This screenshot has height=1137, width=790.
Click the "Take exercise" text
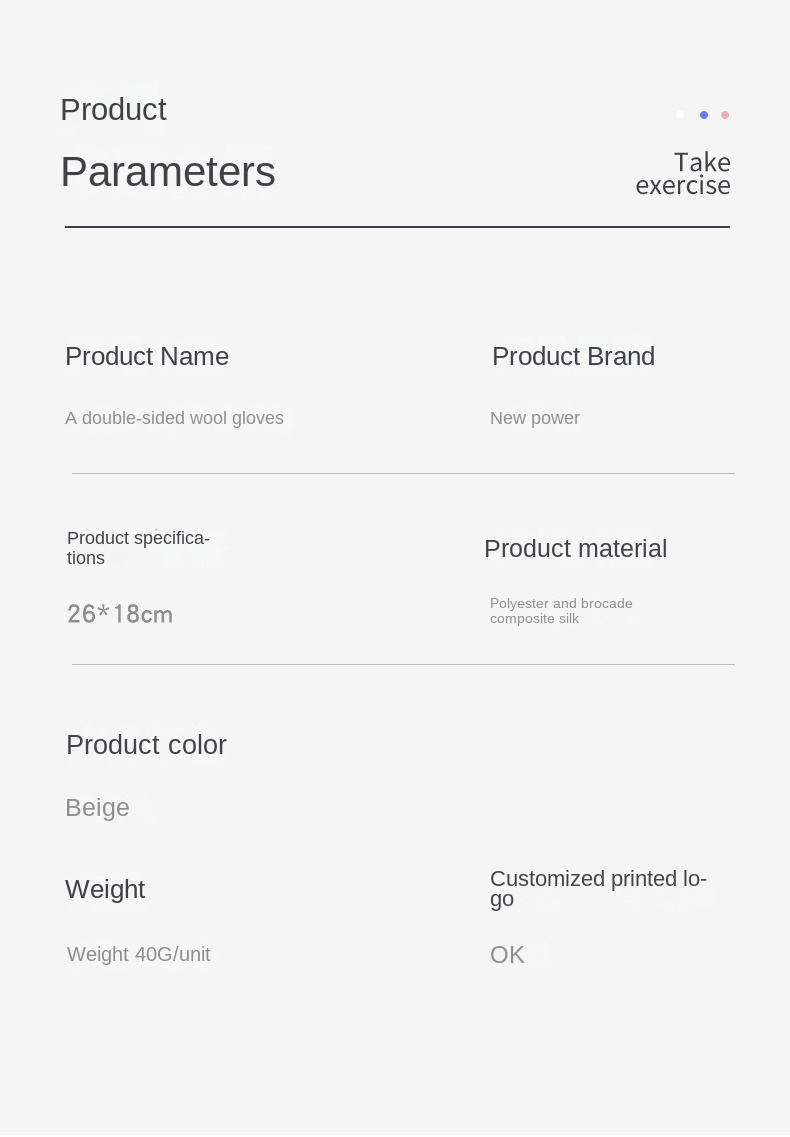point(684,174)
